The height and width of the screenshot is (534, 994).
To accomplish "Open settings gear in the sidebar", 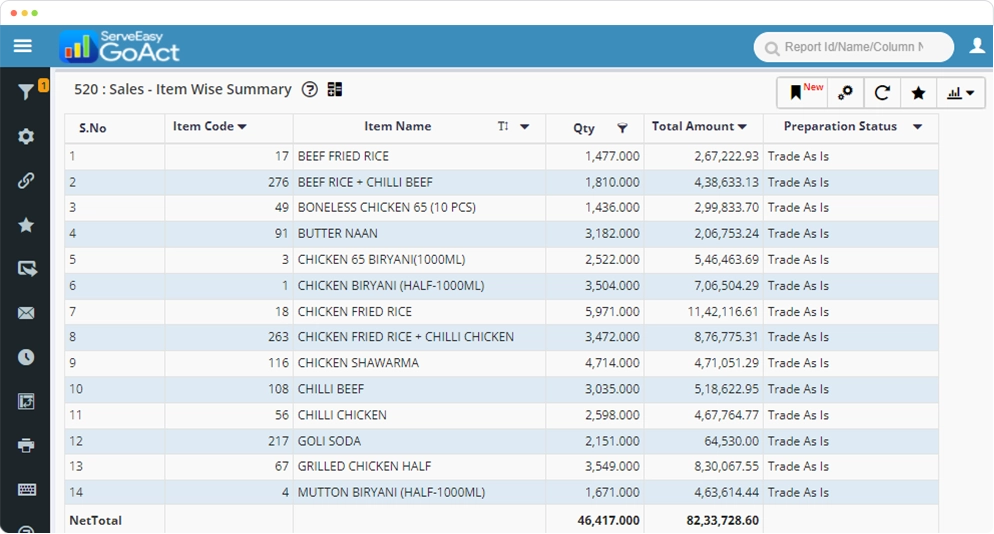I will pos(26,137).
